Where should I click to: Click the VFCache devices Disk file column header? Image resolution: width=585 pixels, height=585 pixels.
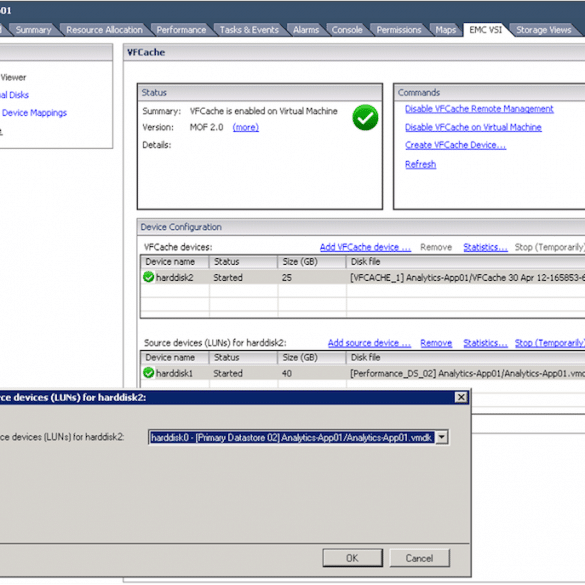[x=466, y=262]
